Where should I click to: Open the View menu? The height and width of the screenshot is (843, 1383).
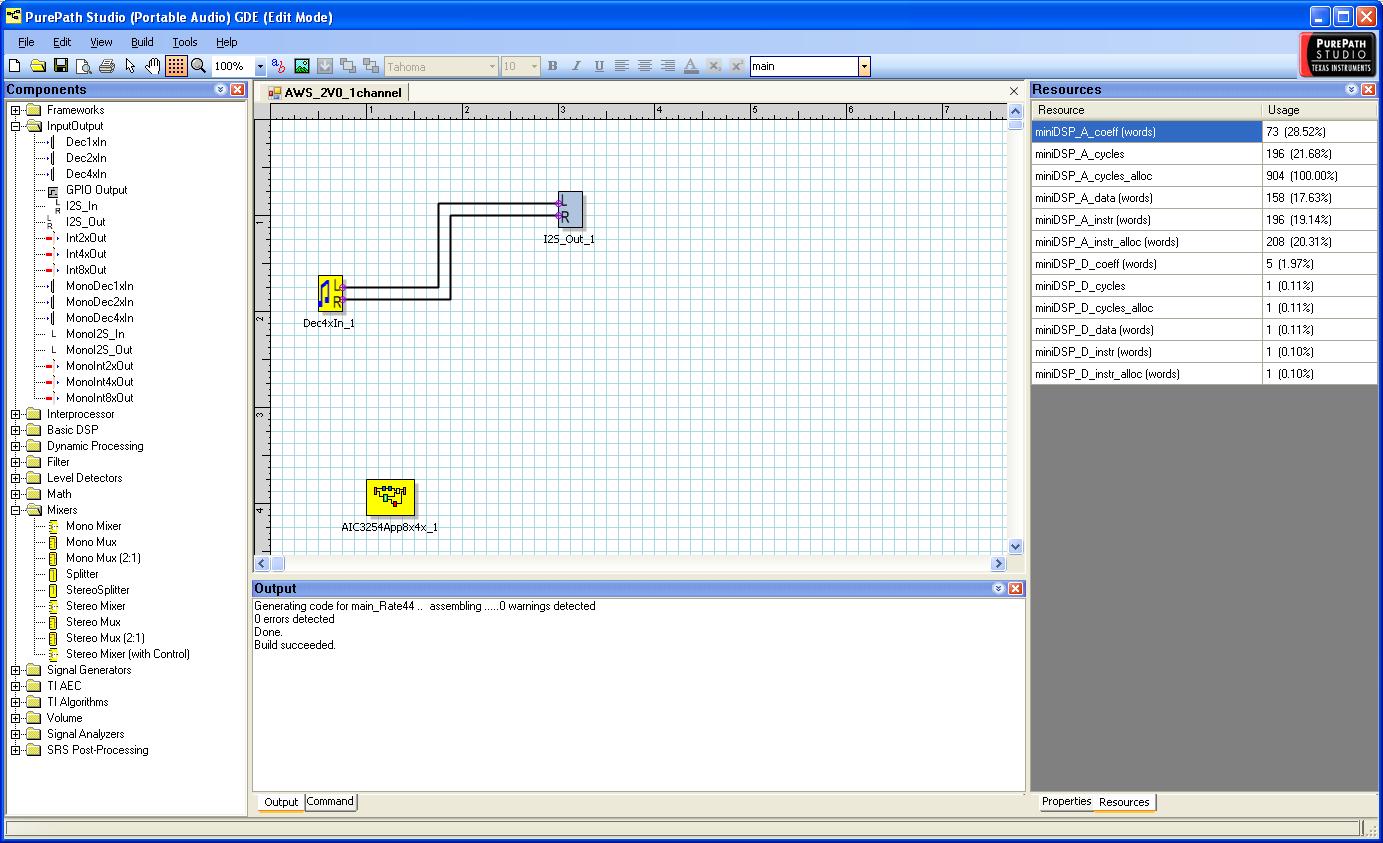(x=101, y=42)
